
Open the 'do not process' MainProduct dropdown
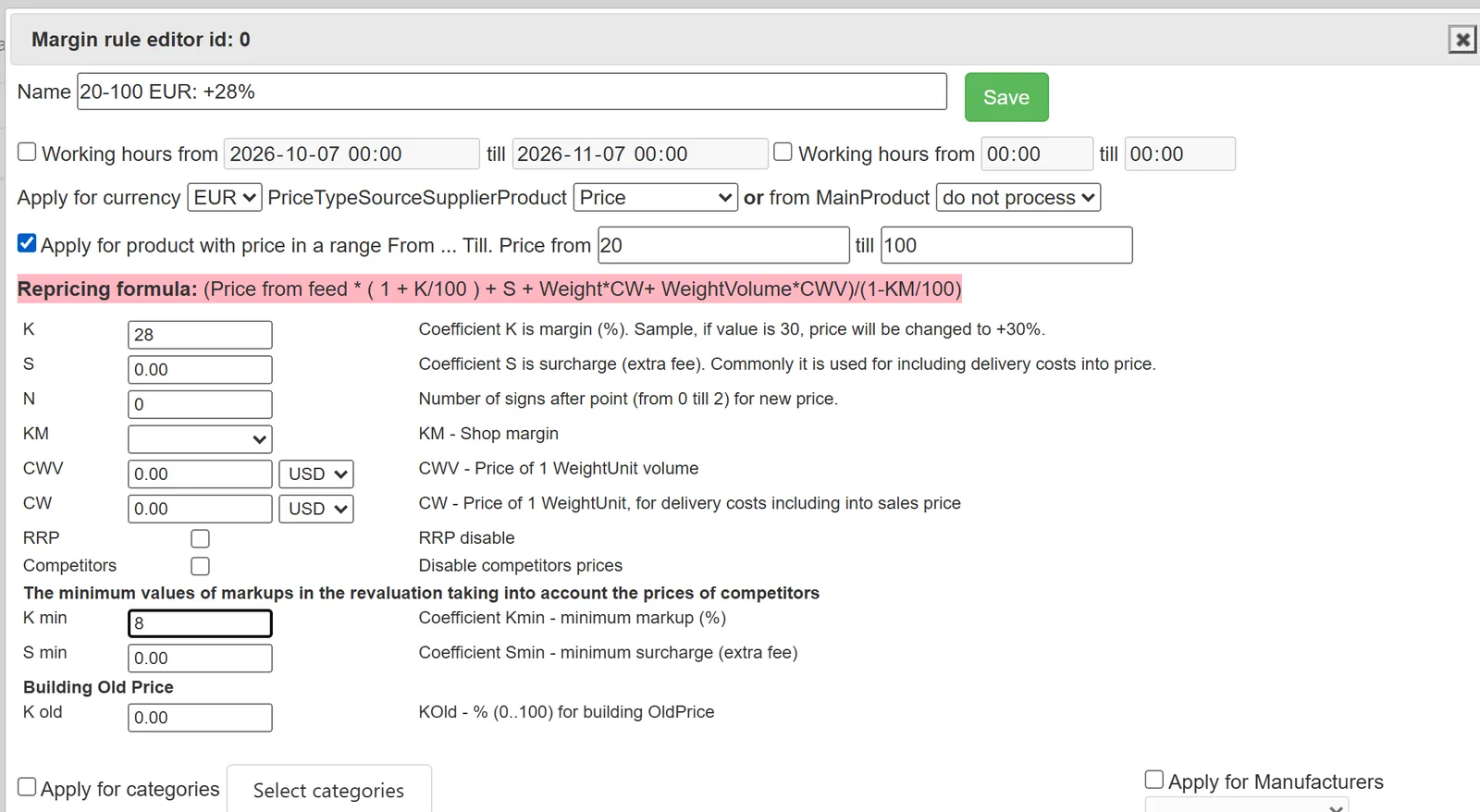click(x=1018, y=197)
